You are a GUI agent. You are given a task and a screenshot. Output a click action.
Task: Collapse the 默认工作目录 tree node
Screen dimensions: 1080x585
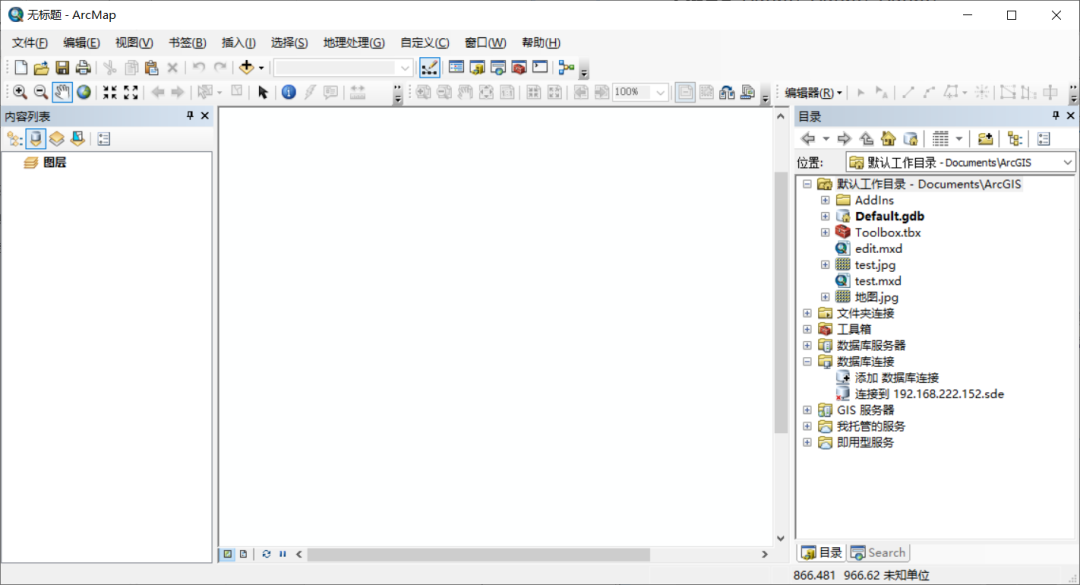pyautogui.click(x=807, y=184)
